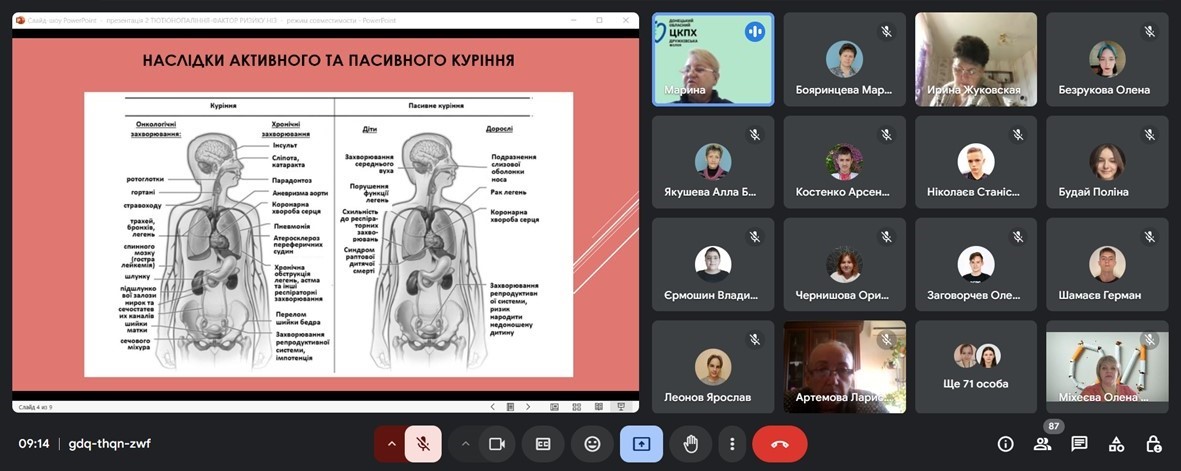Unmute the microphone in the call bar
Image resolution: width=1181 pixels, height=471 pixels.
[423, 444]
